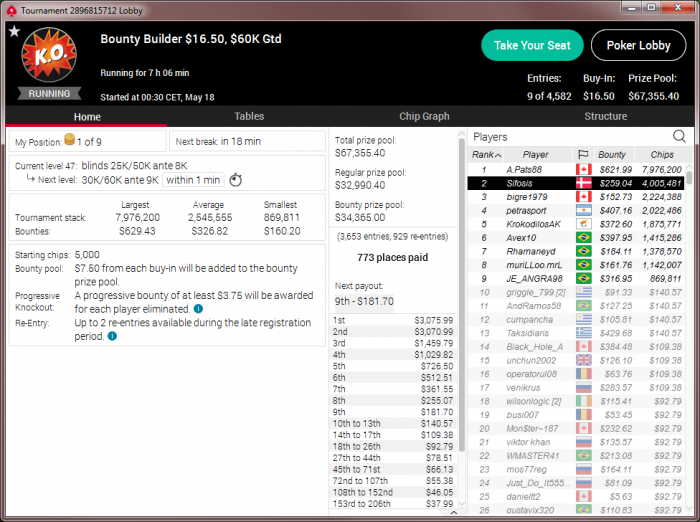This screenshot has width=700, height=522.
Task: Click Canada flag for bigre1979
Action: tap(583, 196)
